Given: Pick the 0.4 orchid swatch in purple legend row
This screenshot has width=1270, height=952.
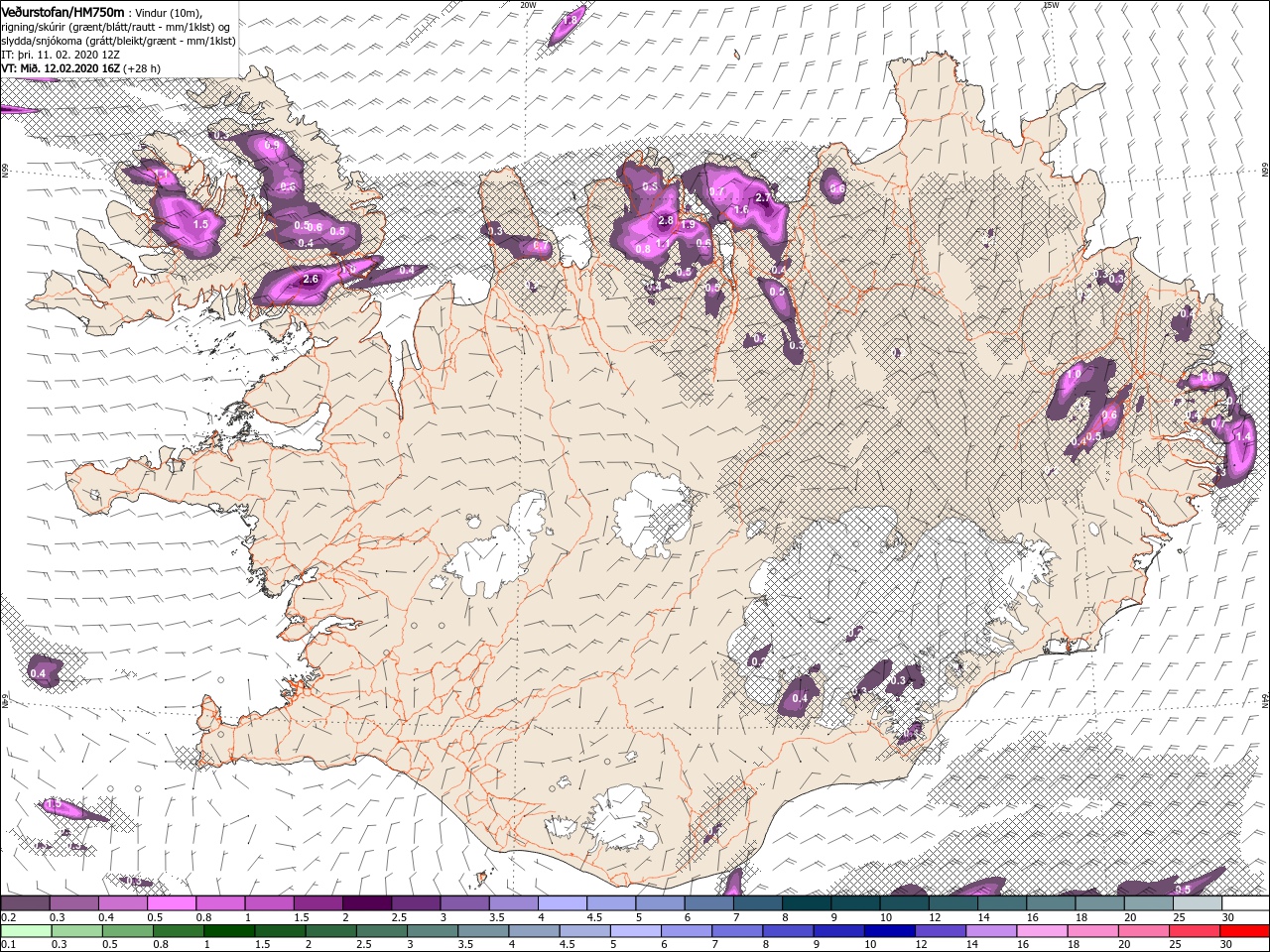Looking at the screenshot, I should point(122,903).
